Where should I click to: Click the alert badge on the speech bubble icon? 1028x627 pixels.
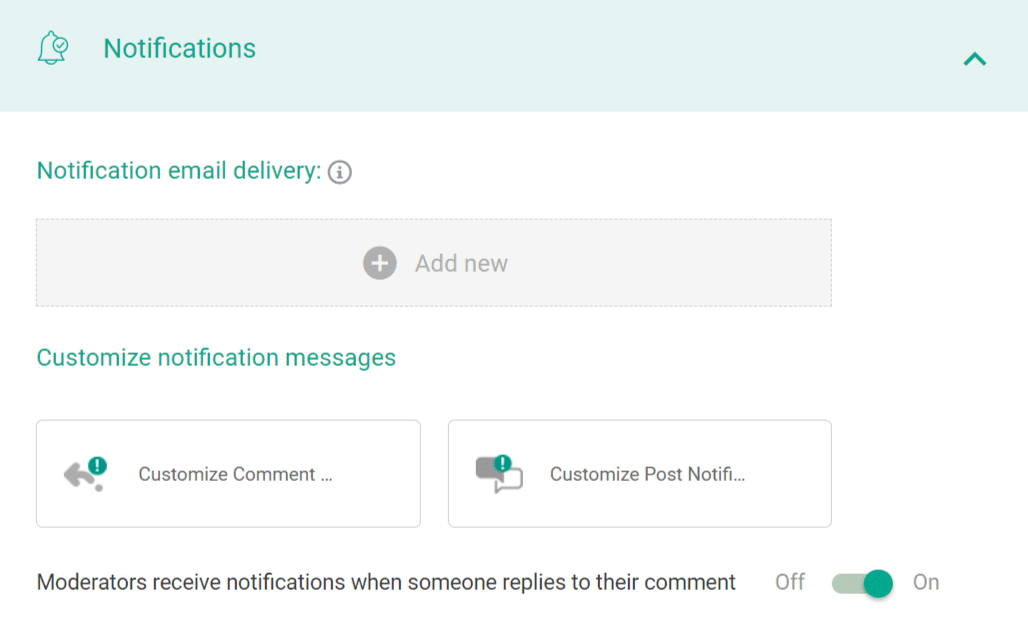coord(502,462)
